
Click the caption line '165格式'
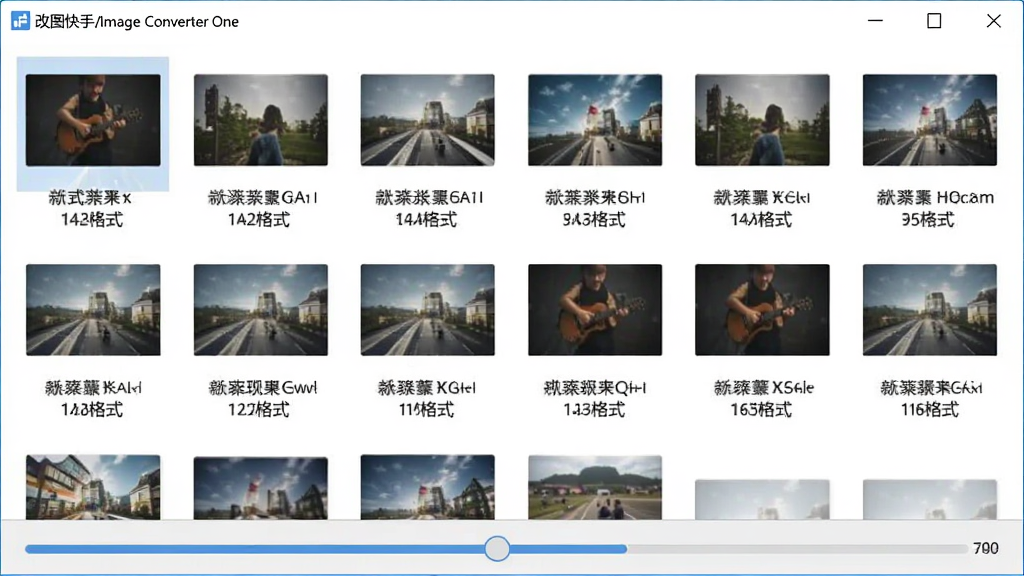click(761, 409)
